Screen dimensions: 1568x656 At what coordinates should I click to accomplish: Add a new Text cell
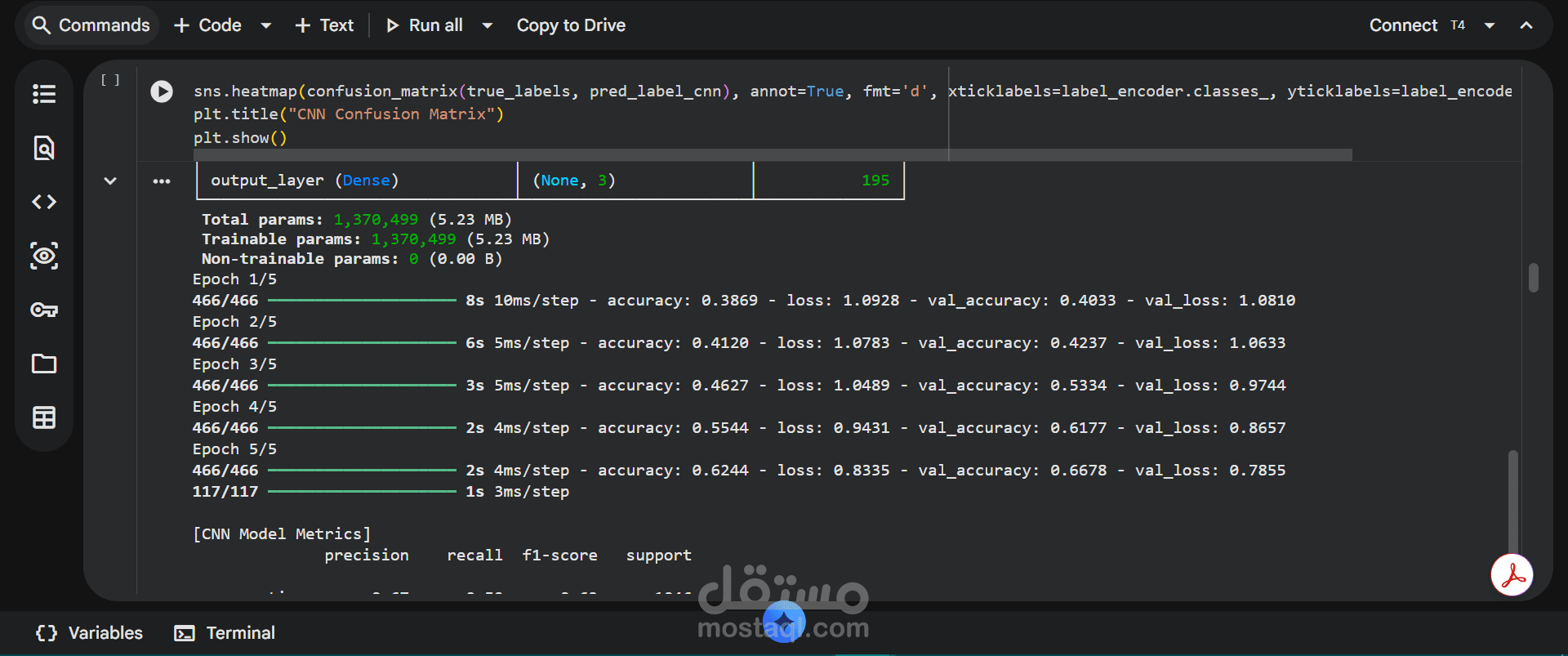tap(324, 25)
